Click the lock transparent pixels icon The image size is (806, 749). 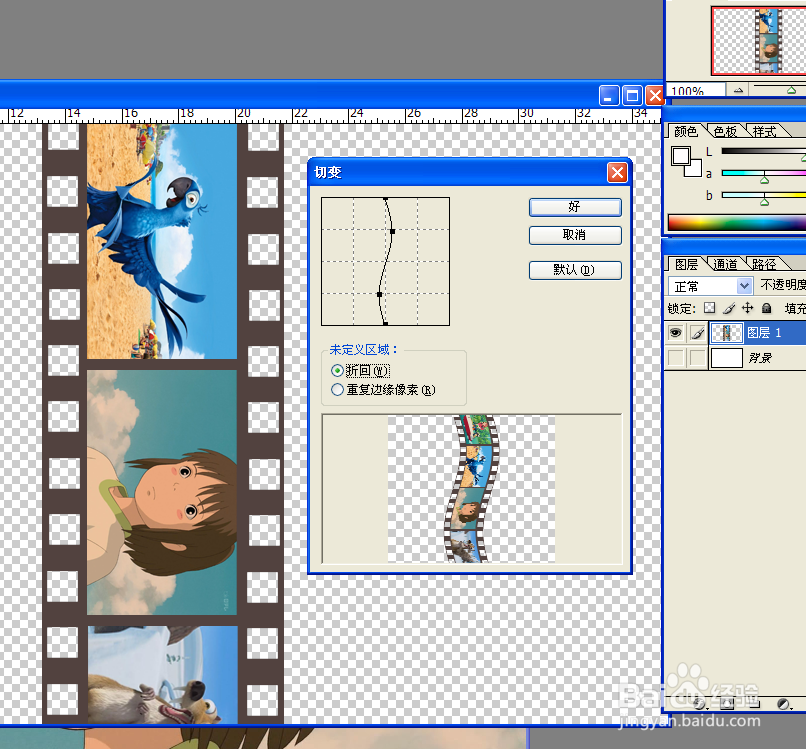click(x=709, y=308)
